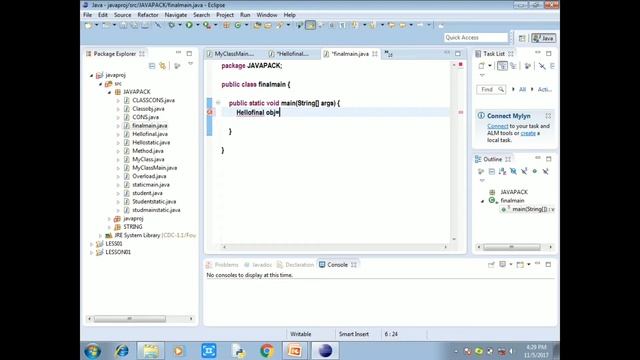Collapse finalmain class in Outline
The image size is (640, 360).
482,201
